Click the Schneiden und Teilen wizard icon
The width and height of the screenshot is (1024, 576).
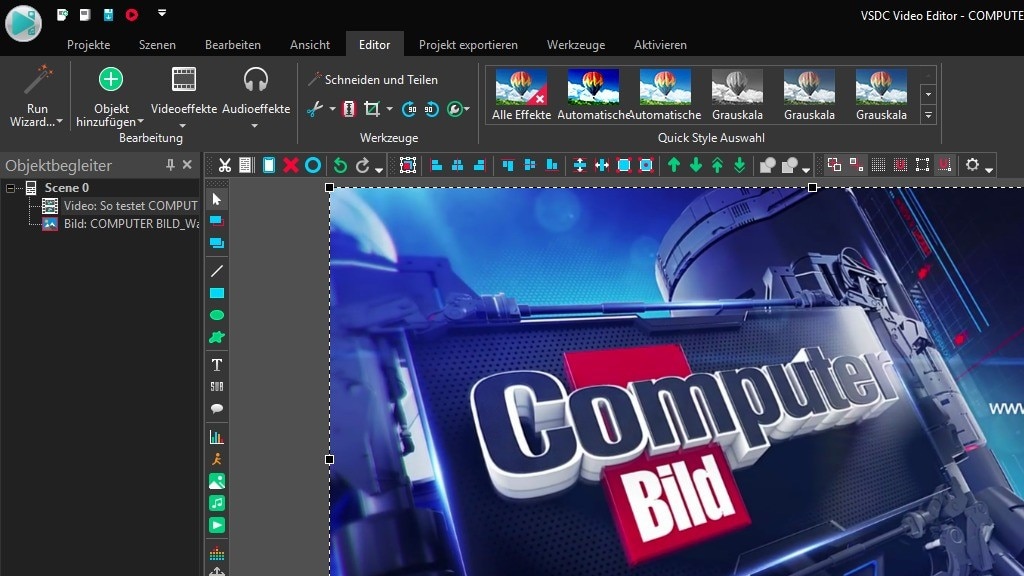click(314, 79)
